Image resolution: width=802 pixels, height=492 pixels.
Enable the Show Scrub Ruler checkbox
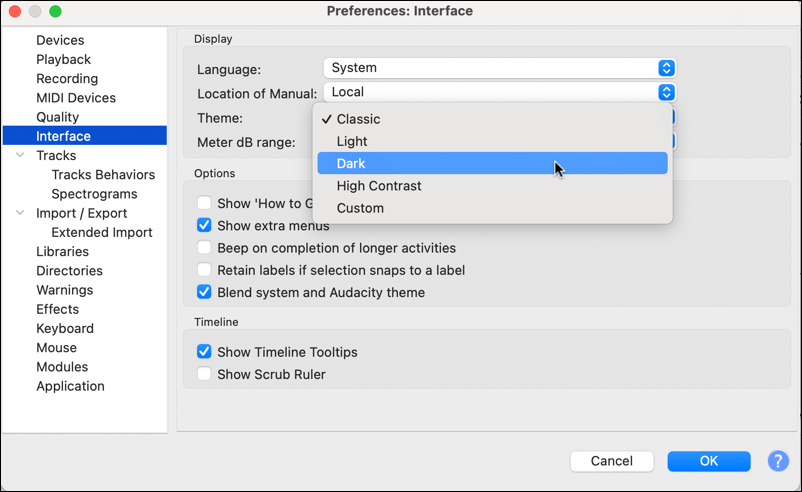[204, 375]
